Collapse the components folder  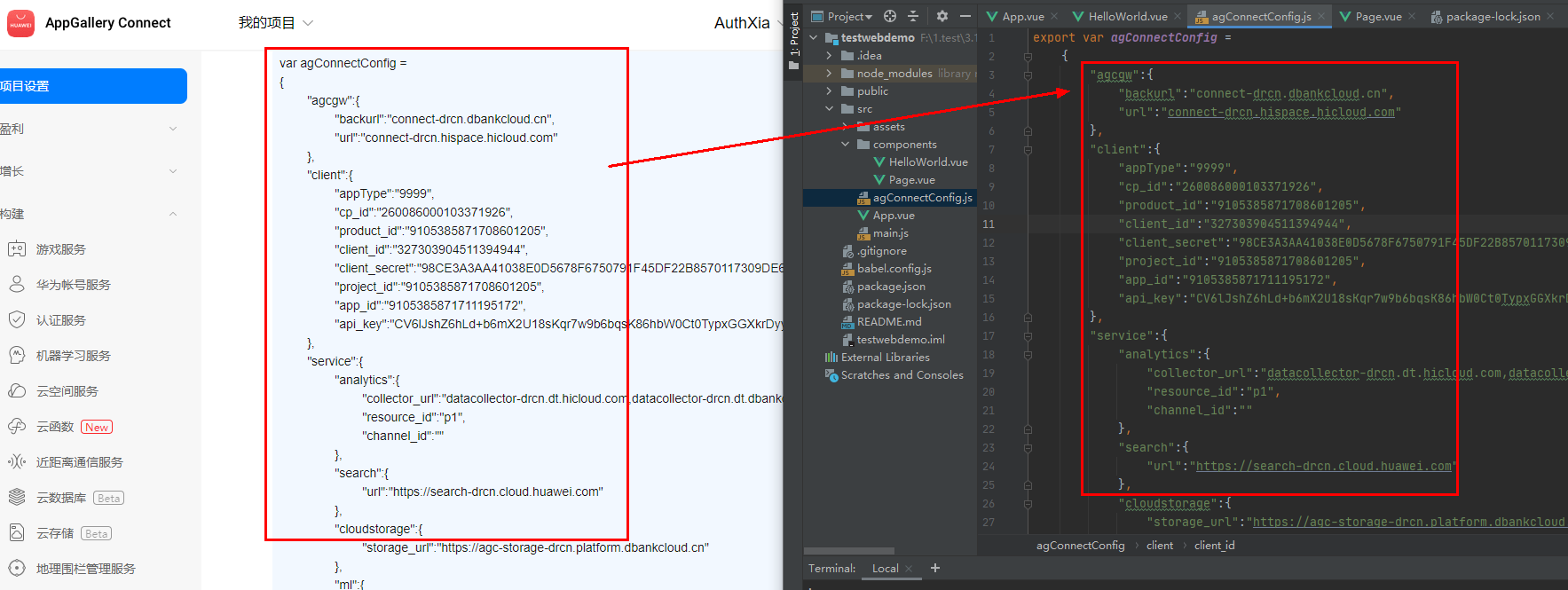[845, 145]
